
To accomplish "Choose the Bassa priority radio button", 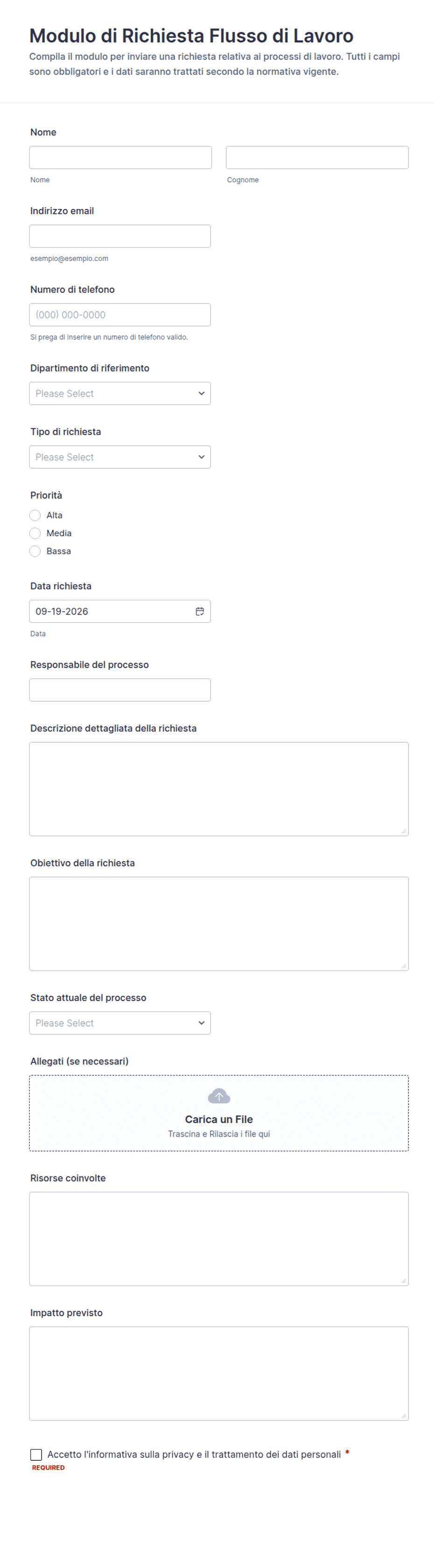I will tap(35, 551).
